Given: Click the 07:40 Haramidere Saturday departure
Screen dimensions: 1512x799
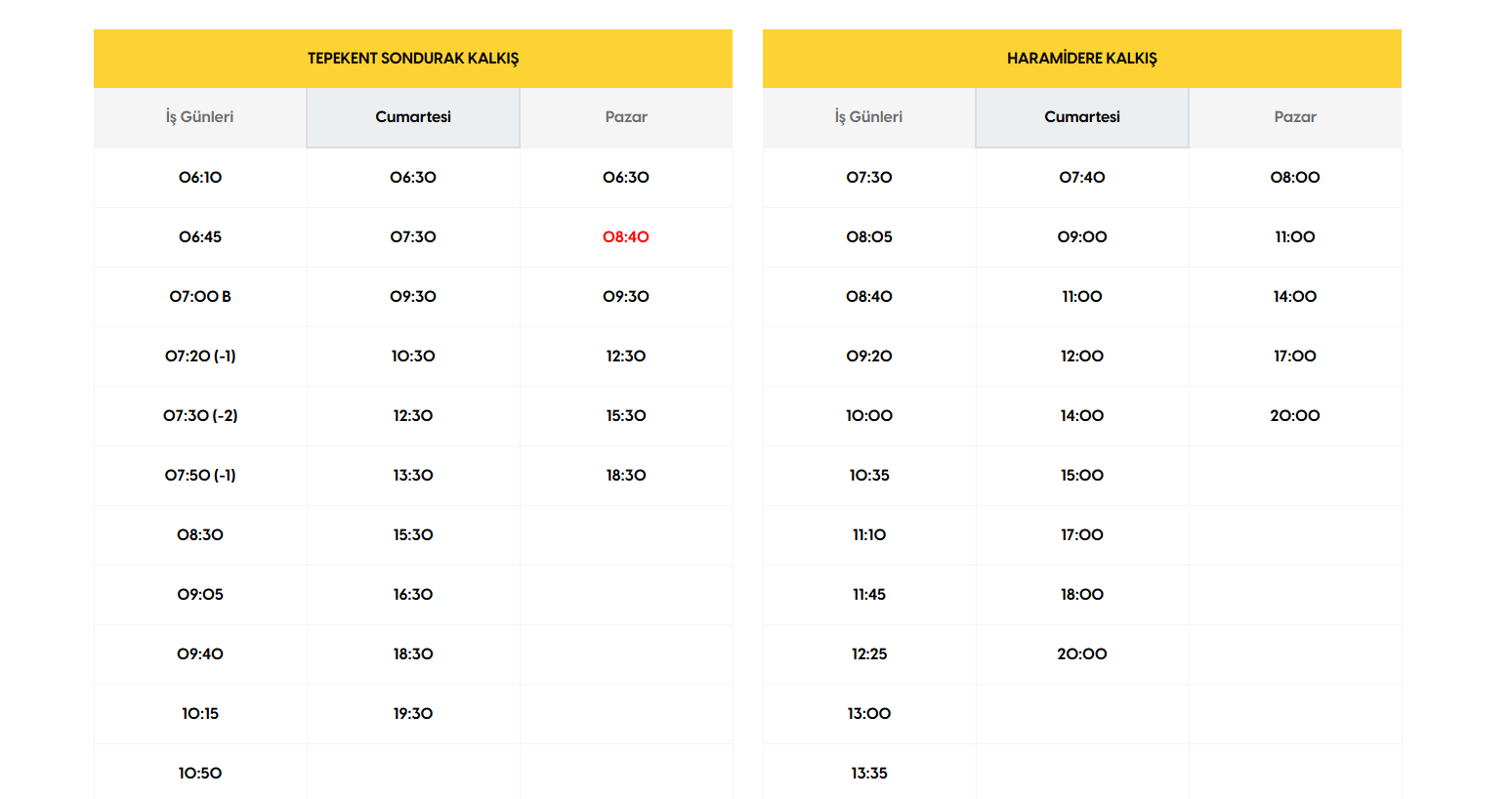Looking at the screenshot, I should [1082, 178].
